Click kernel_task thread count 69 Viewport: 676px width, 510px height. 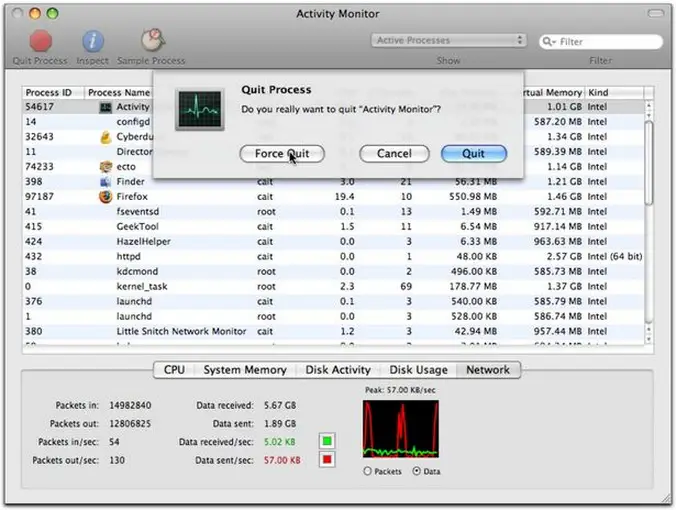(x=406, y=287)
